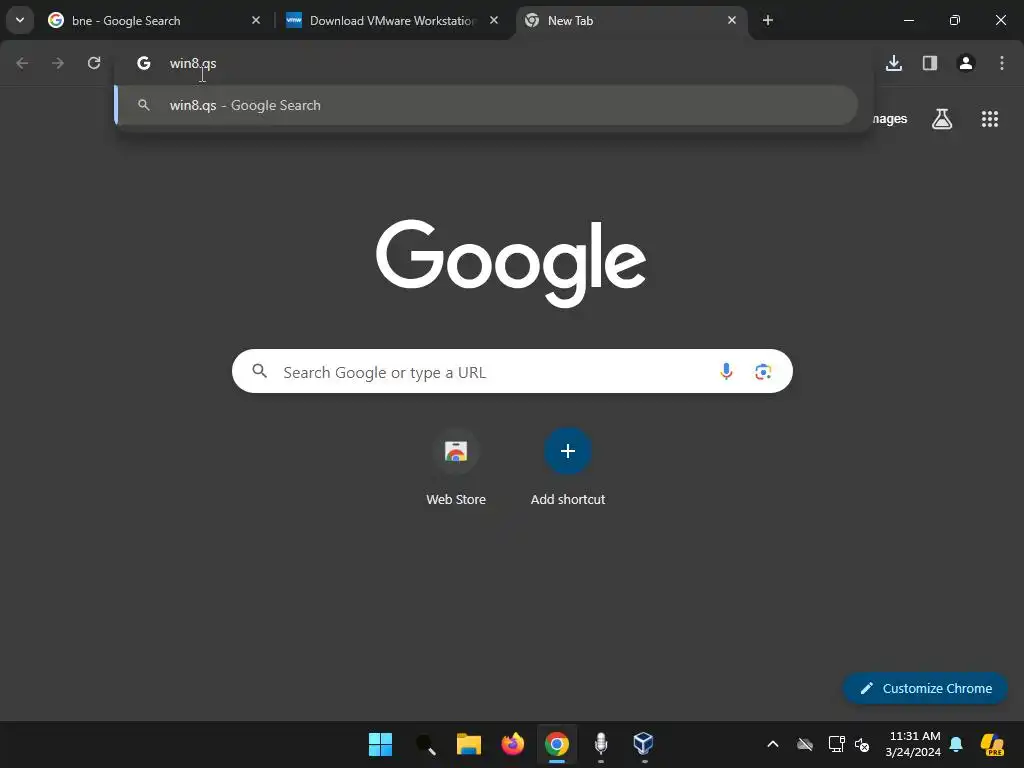1024x768 pixels.
Task: Click the Add shortcut button
Action: [568, 466]
